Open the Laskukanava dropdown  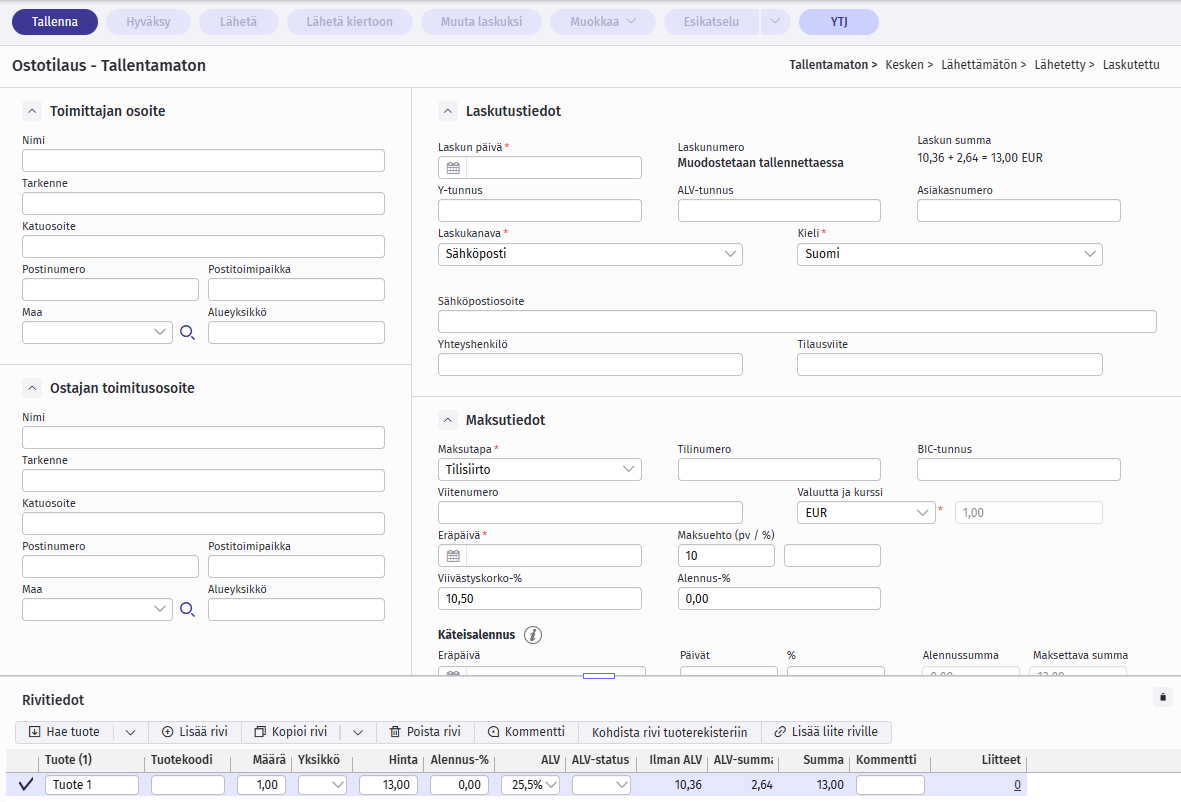point(590,254)
